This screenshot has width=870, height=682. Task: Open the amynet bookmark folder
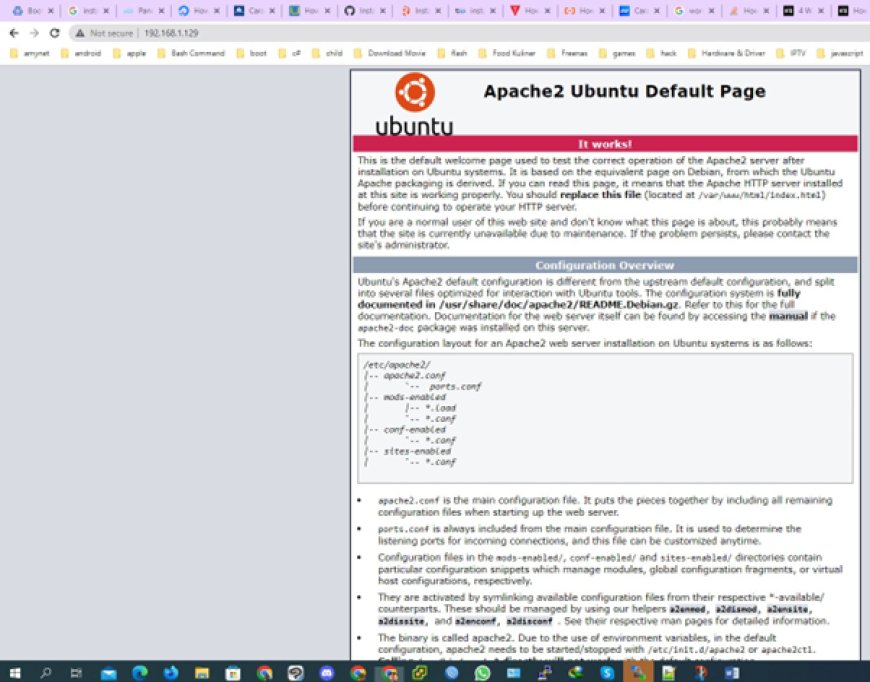pyautogui.click(x=30, y=53)
